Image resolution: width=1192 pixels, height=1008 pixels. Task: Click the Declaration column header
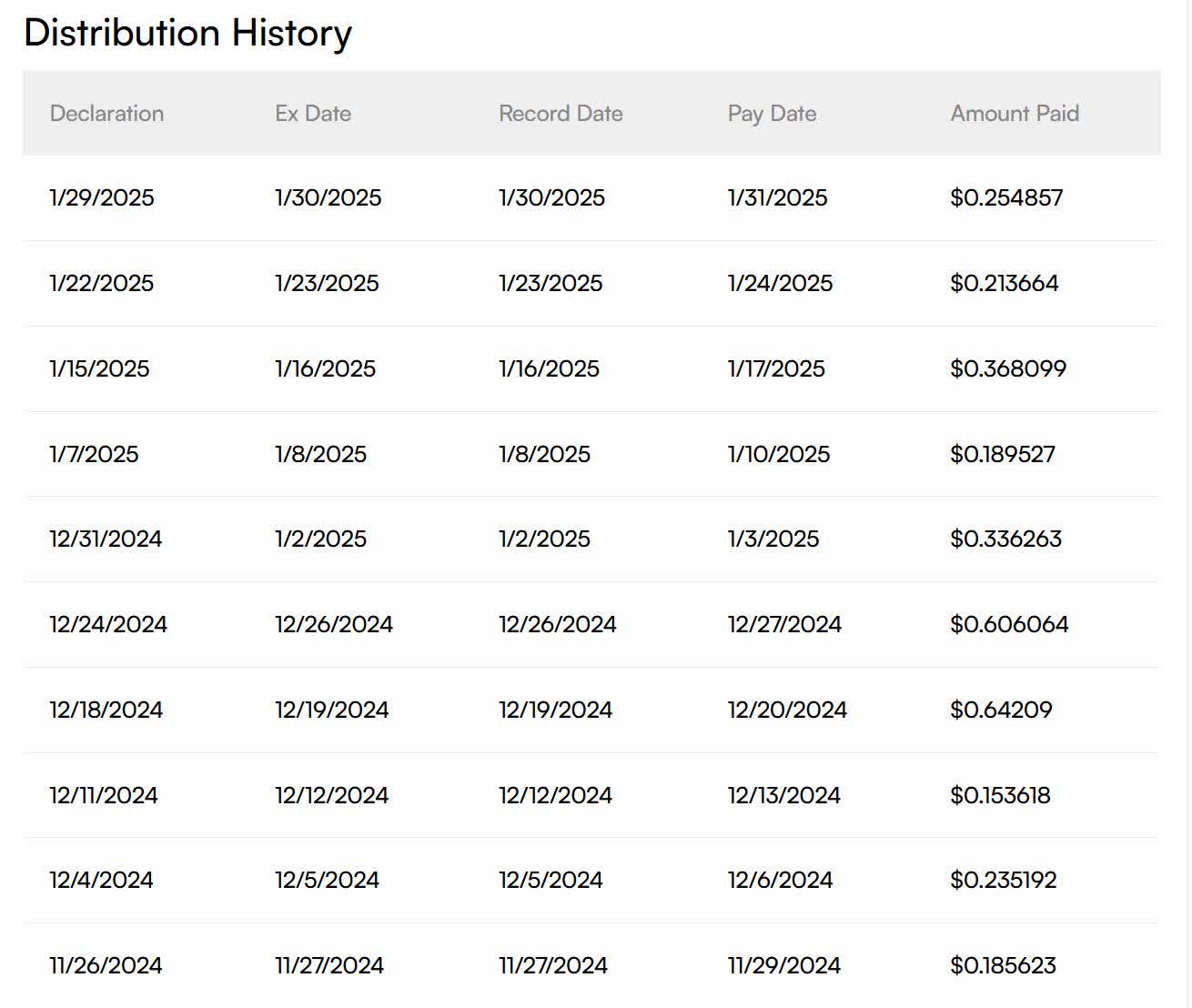click(106, 114)
